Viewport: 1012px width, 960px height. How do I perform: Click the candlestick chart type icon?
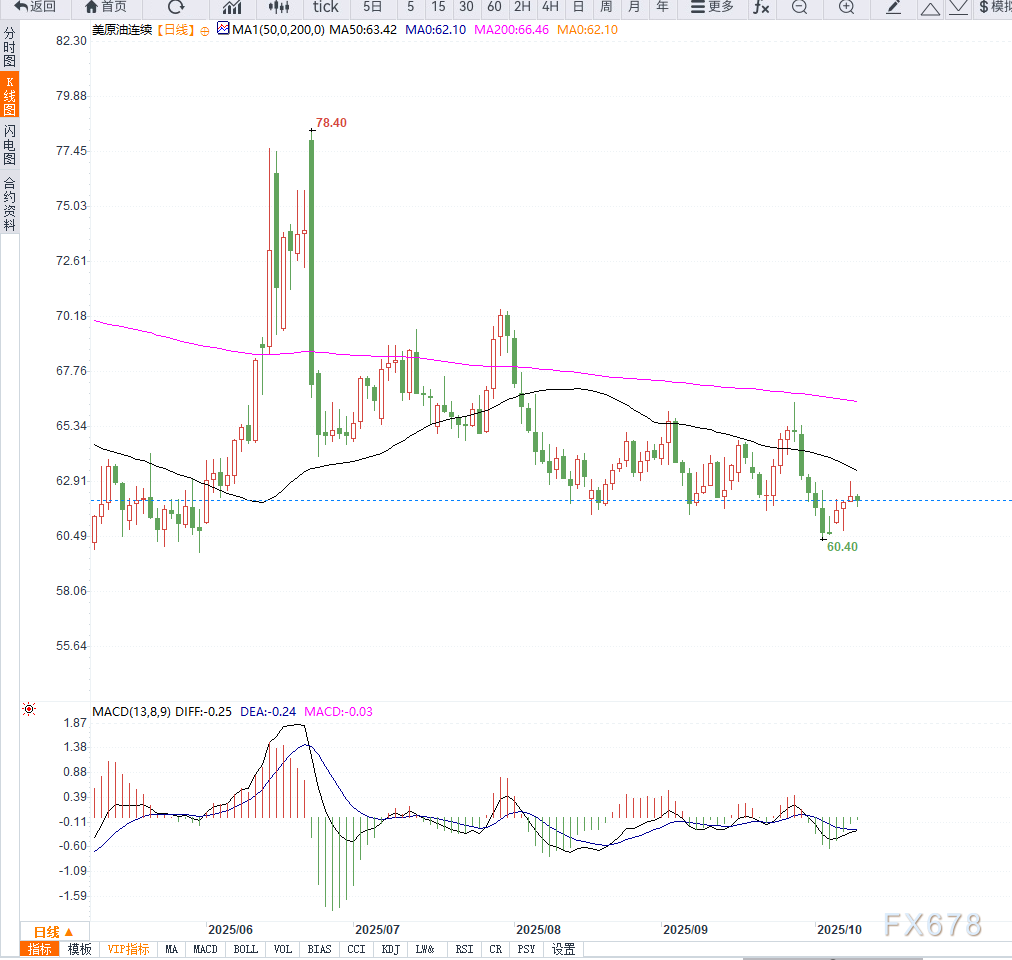278,7
